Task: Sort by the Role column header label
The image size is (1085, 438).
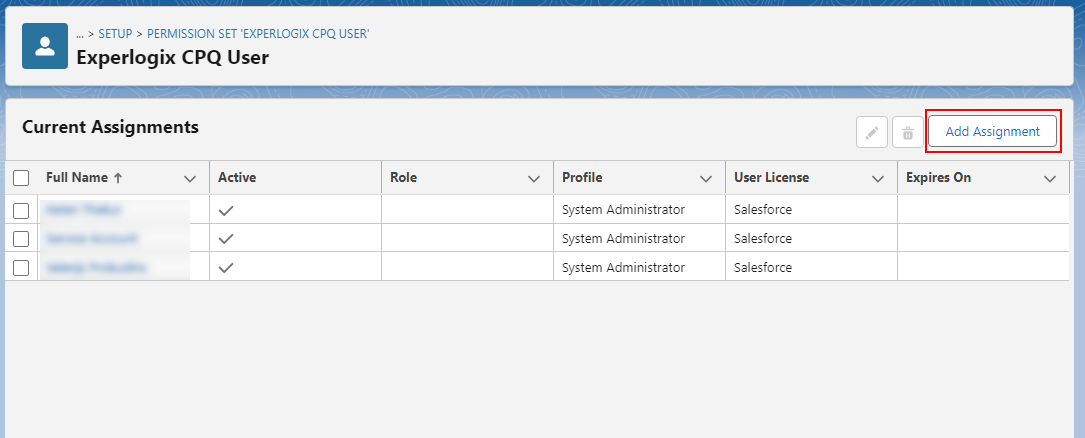Action: point(403,178)
